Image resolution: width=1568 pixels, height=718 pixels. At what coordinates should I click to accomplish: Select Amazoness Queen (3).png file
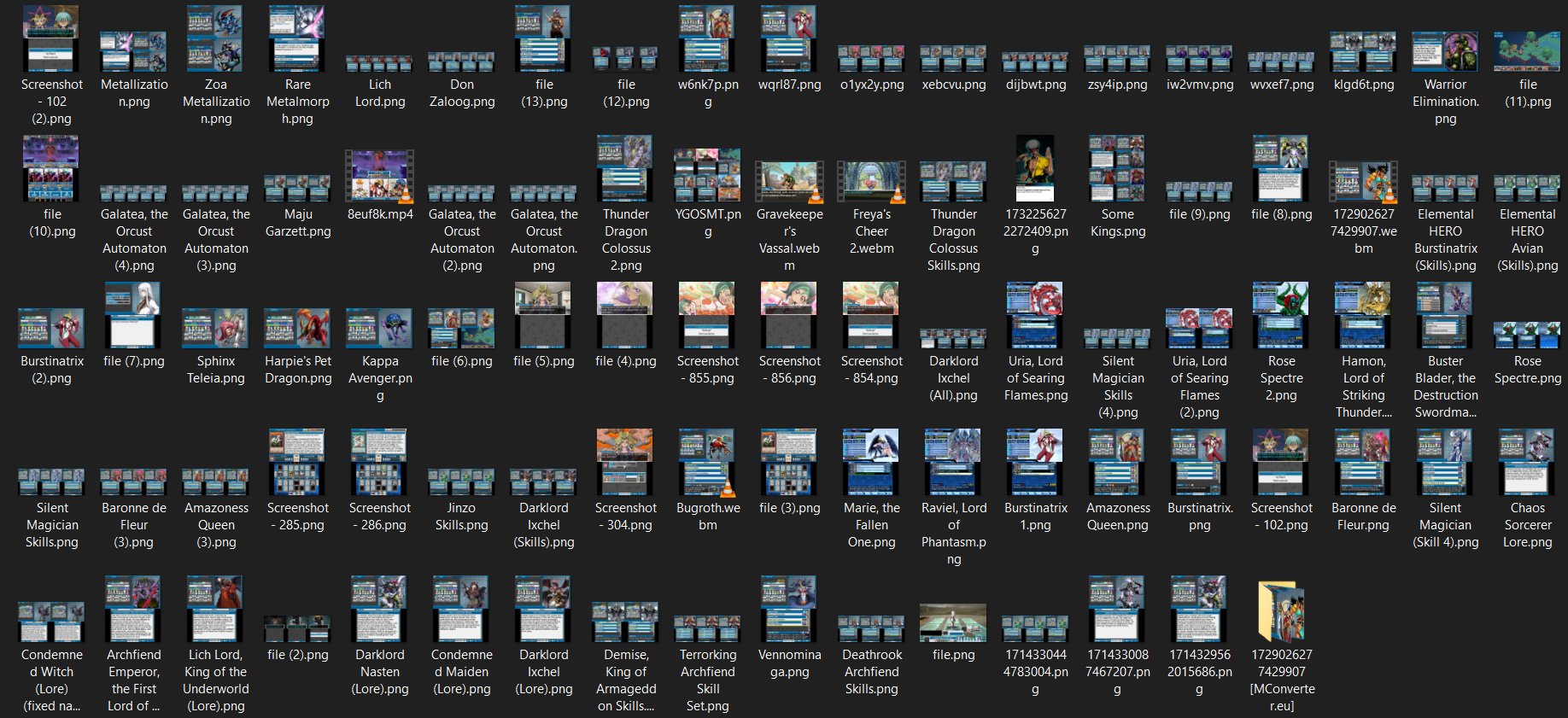click(215, 482)
